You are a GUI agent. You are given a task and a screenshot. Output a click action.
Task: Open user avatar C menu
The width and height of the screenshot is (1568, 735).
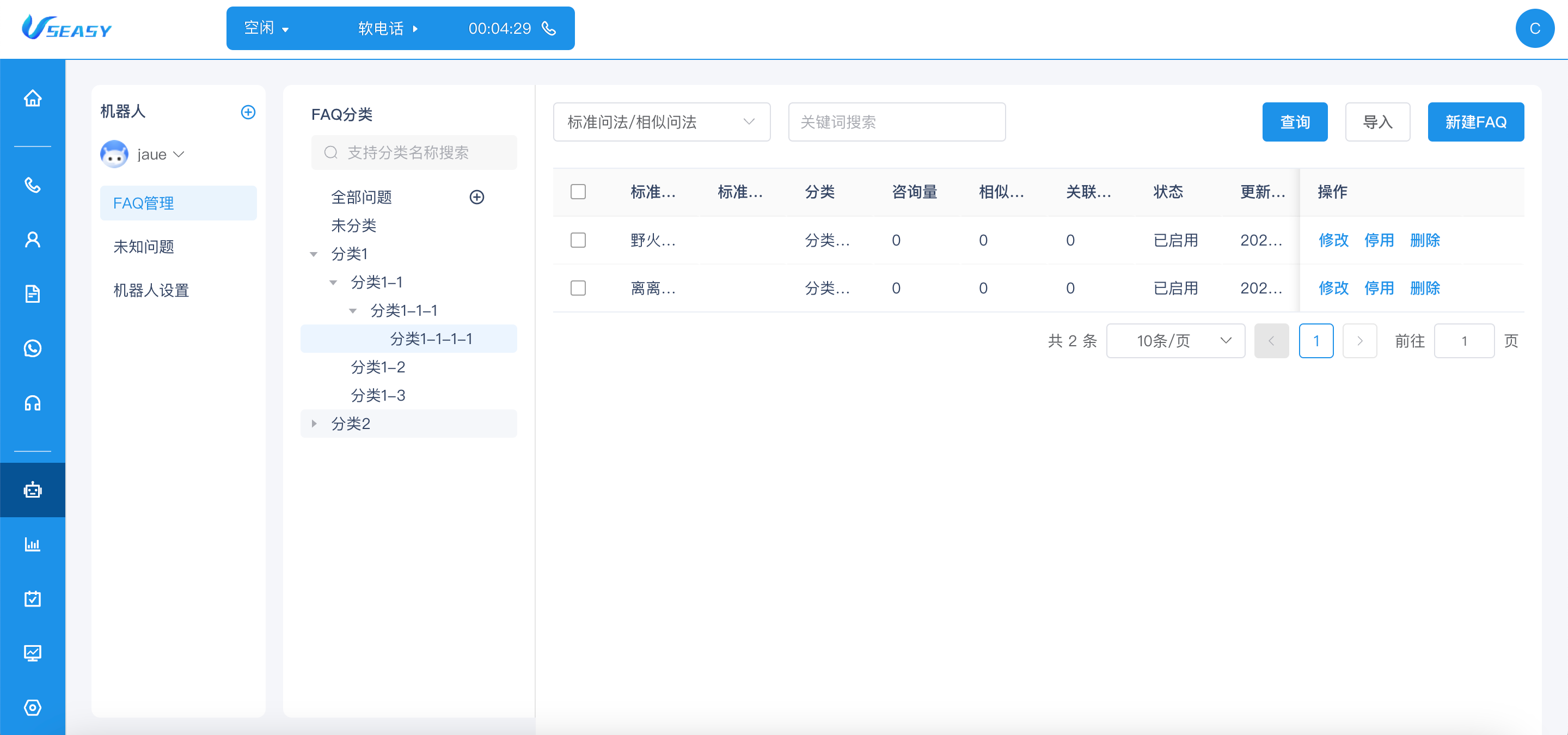point(1535,28)
